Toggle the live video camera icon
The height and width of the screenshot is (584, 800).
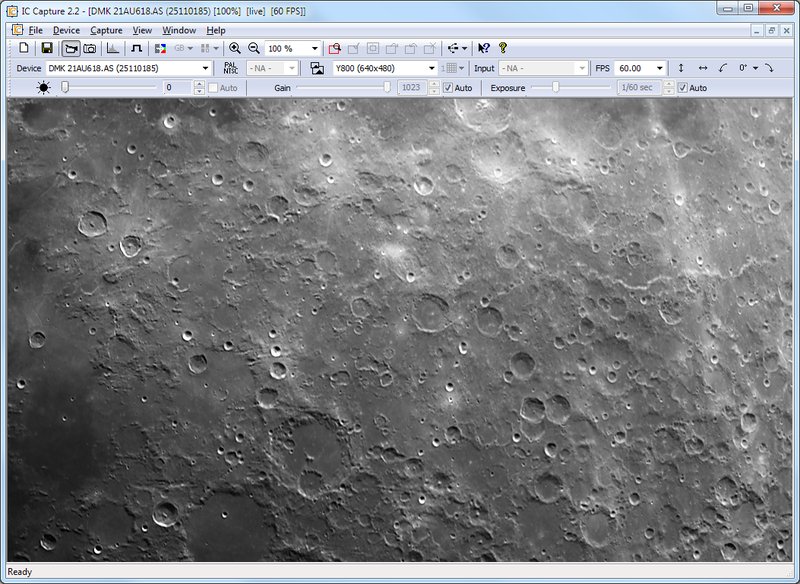coord(71,48)
